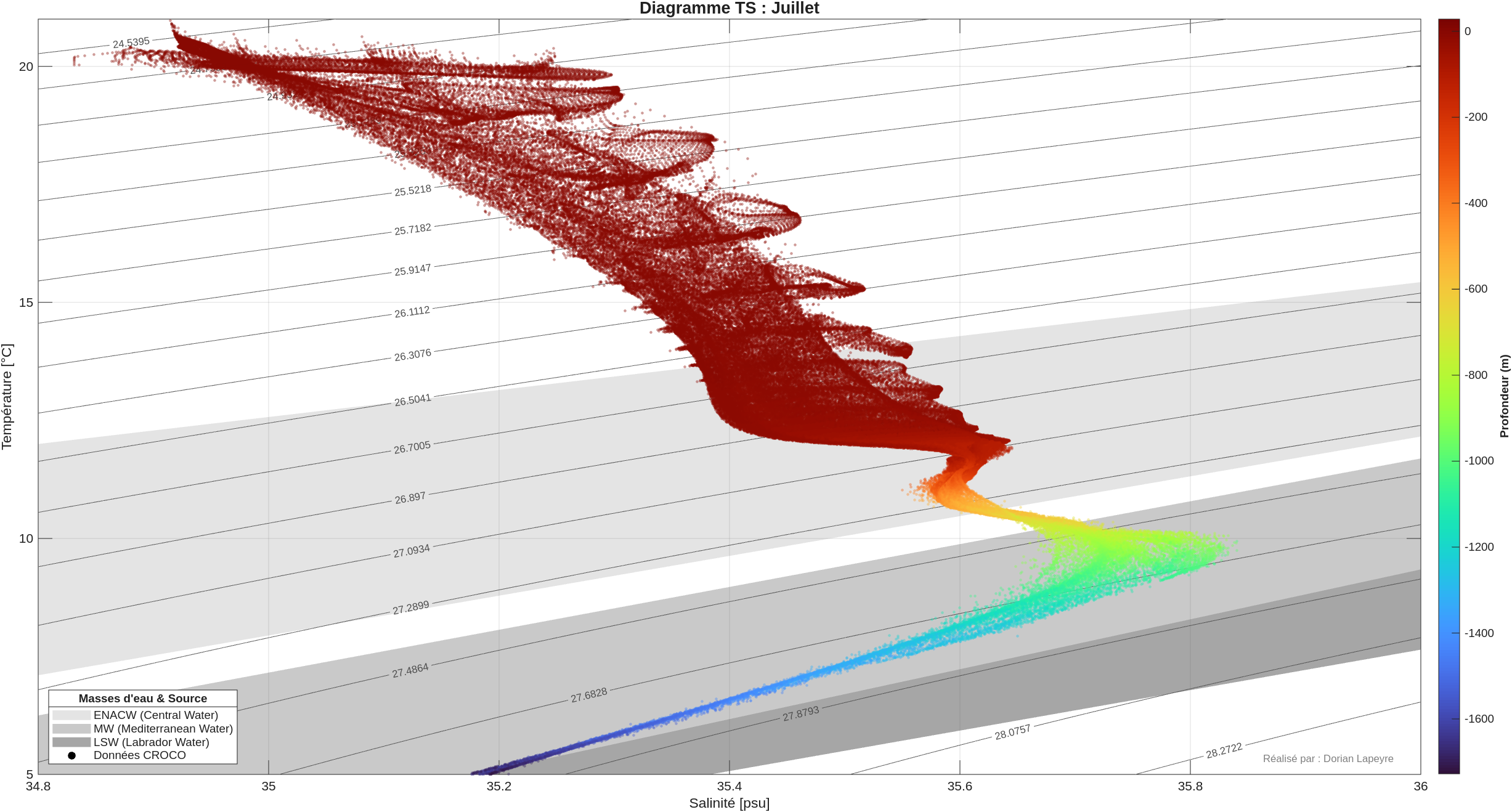Select legend entry "ENACW (Central Water)"
Viewport: 1512px width, 812px height.
point(156,715)
